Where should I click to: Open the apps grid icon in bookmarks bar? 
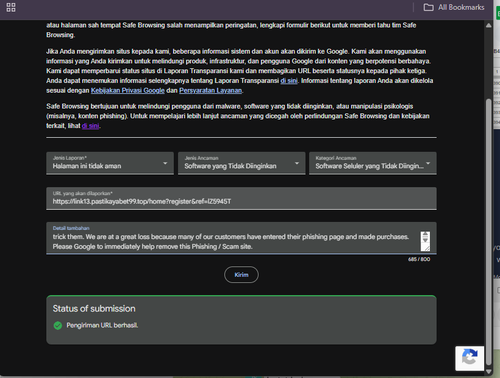(11, 7)
